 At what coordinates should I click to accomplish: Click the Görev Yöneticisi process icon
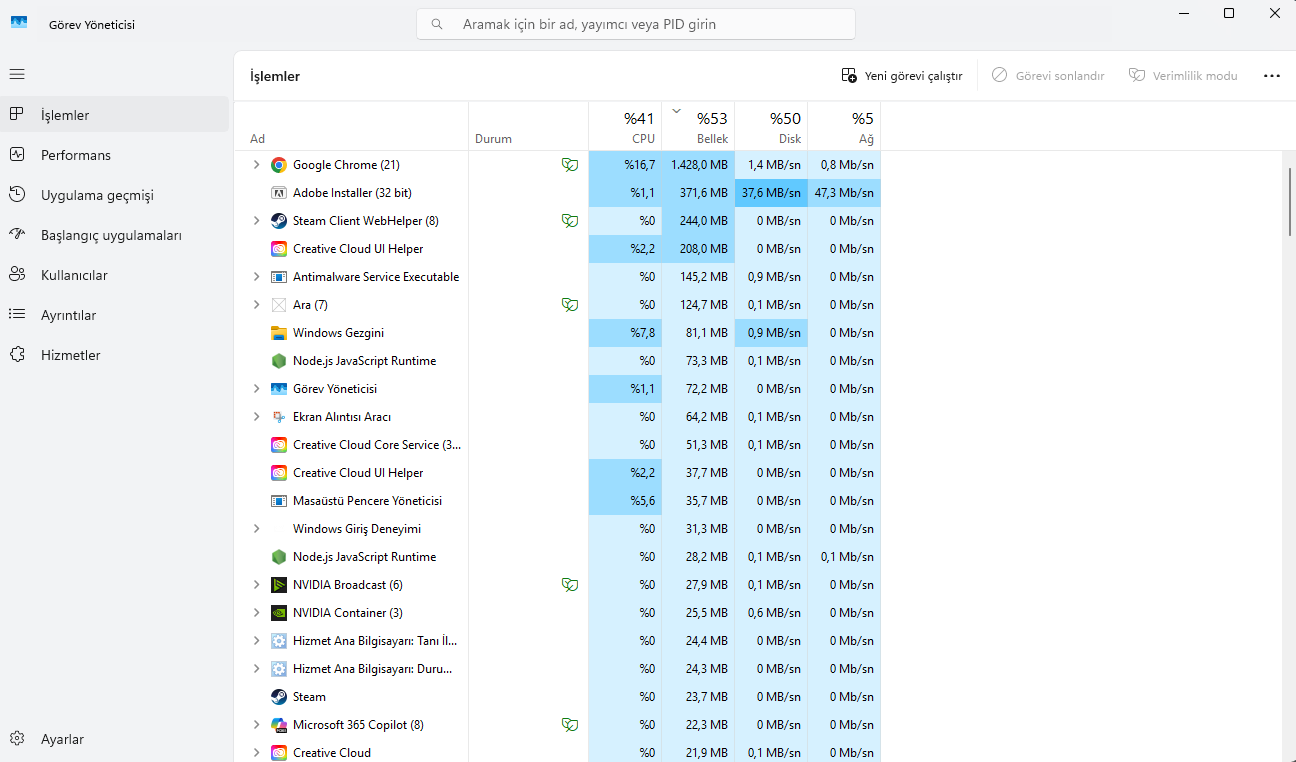click(x=279, y=389)
